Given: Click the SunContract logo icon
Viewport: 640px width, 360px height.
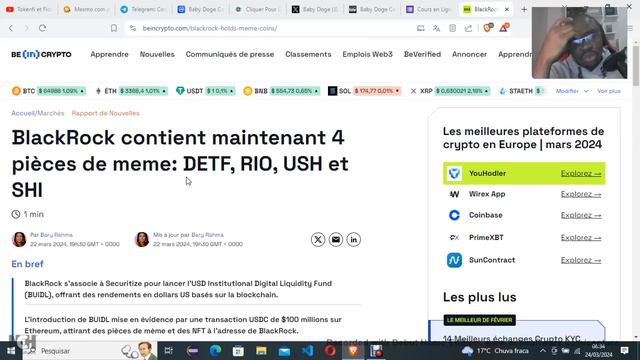Looking at the screenshot, I should click(x=454, y=260).
